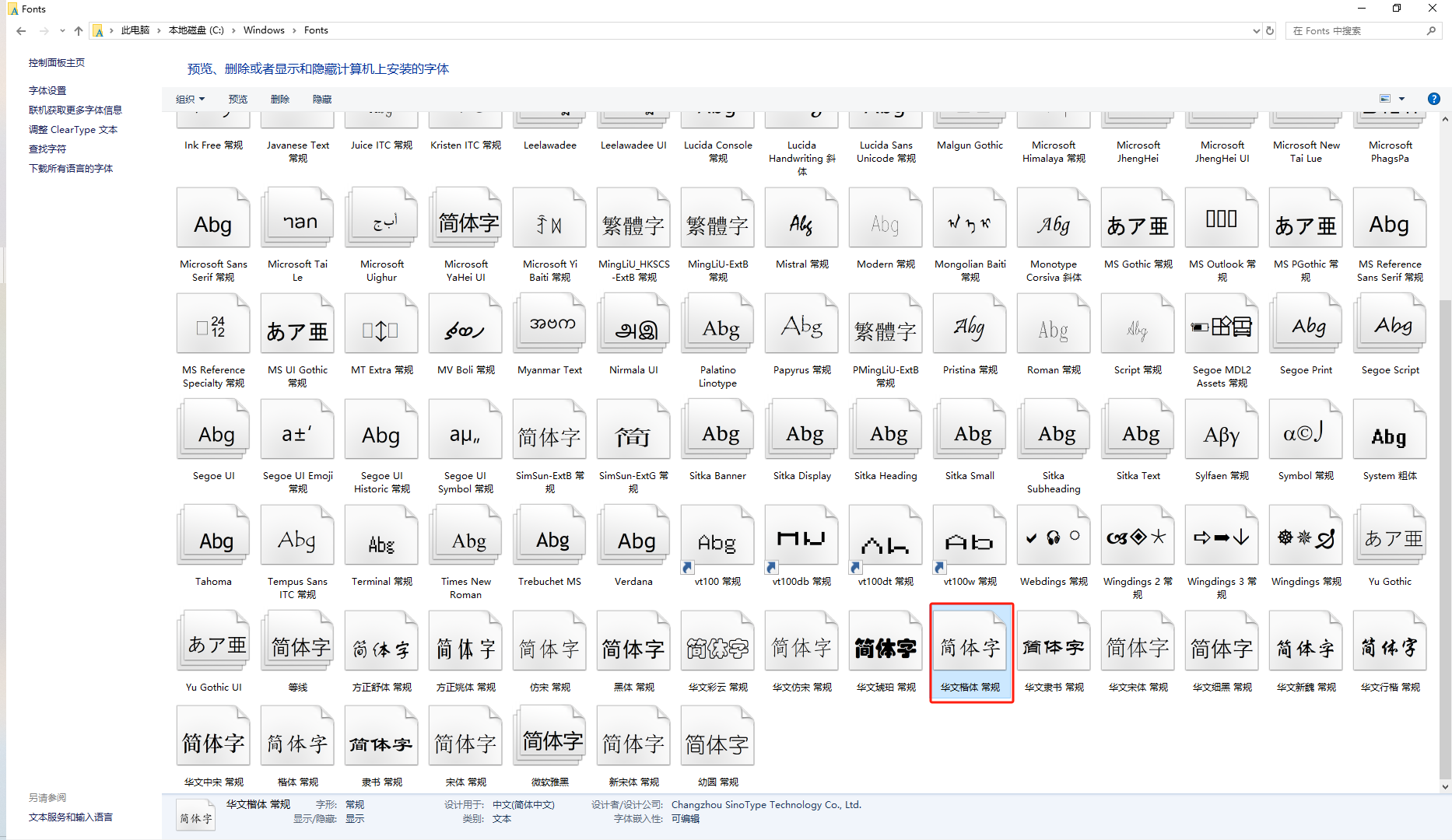Click the 预览 toolbar command
Screen dimensions: 1452x840
[238, 99]
